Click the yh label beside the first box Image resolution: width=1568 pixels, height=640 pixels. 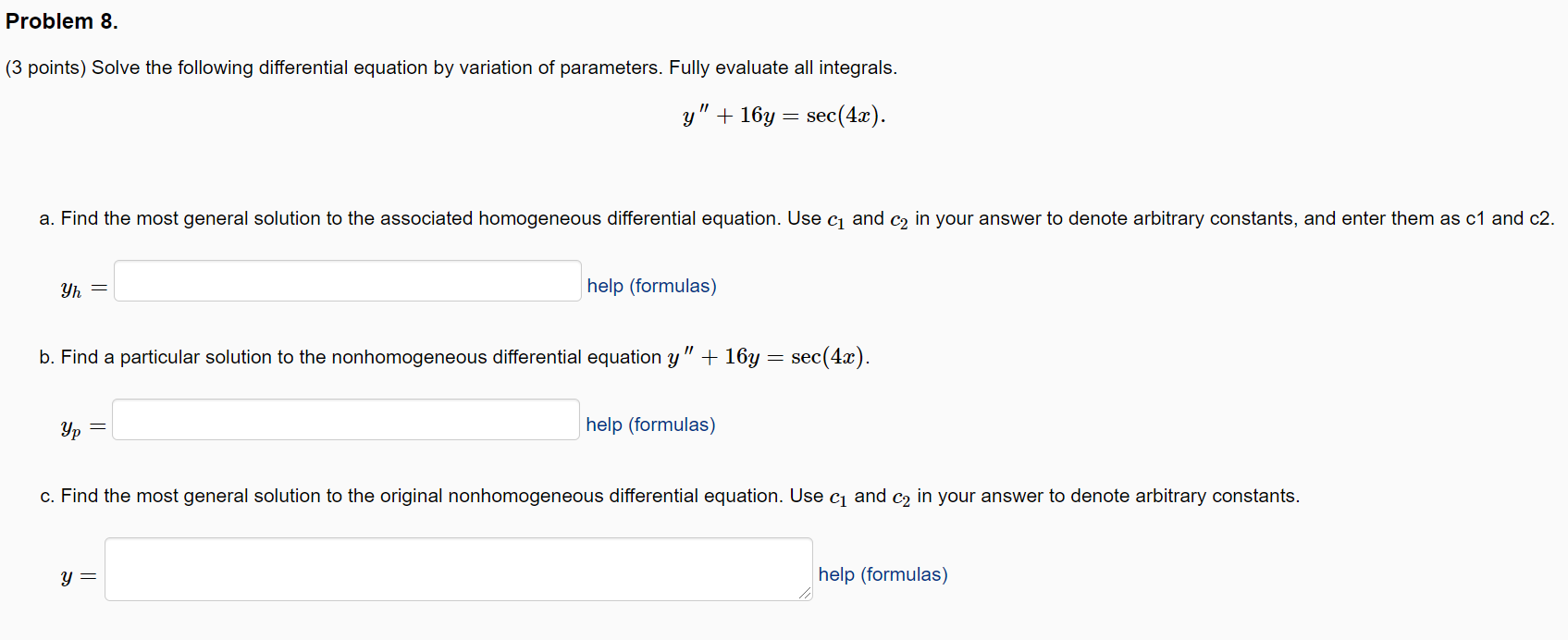tap(71, 289)
